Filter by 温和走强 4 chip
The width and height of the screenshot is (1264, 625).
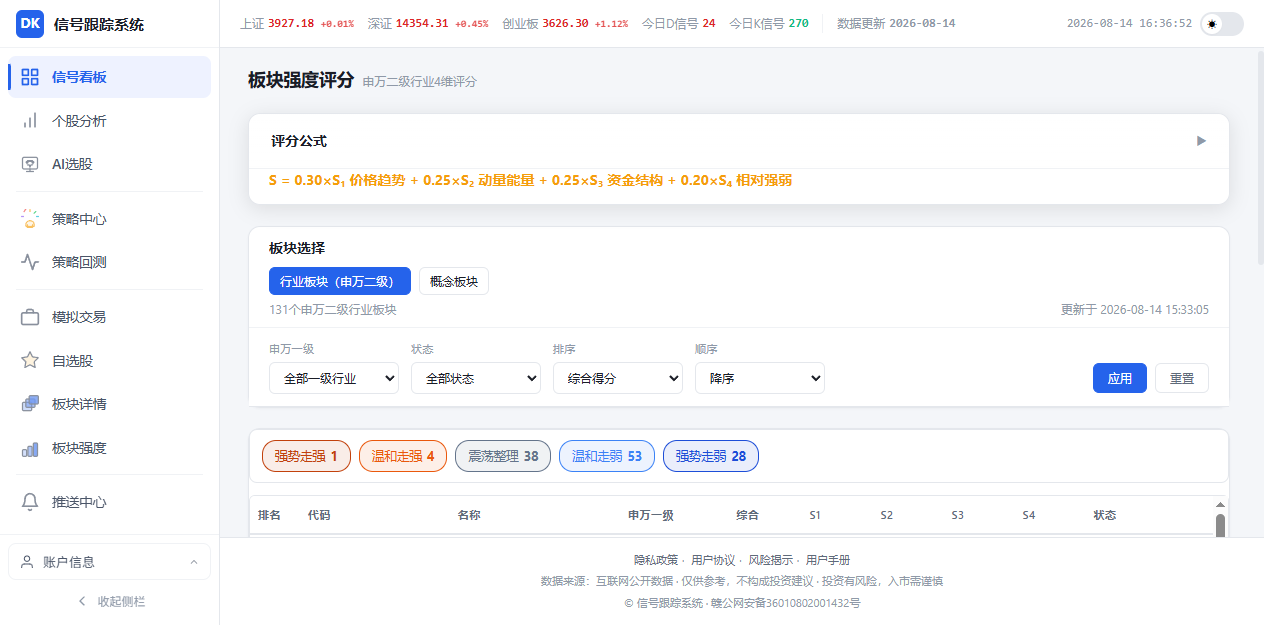tap(403, 456)
